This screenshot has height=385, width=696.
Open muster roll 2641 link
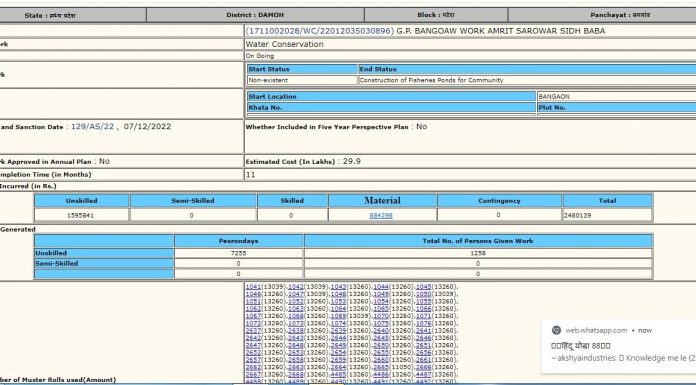tap(423, 331)
